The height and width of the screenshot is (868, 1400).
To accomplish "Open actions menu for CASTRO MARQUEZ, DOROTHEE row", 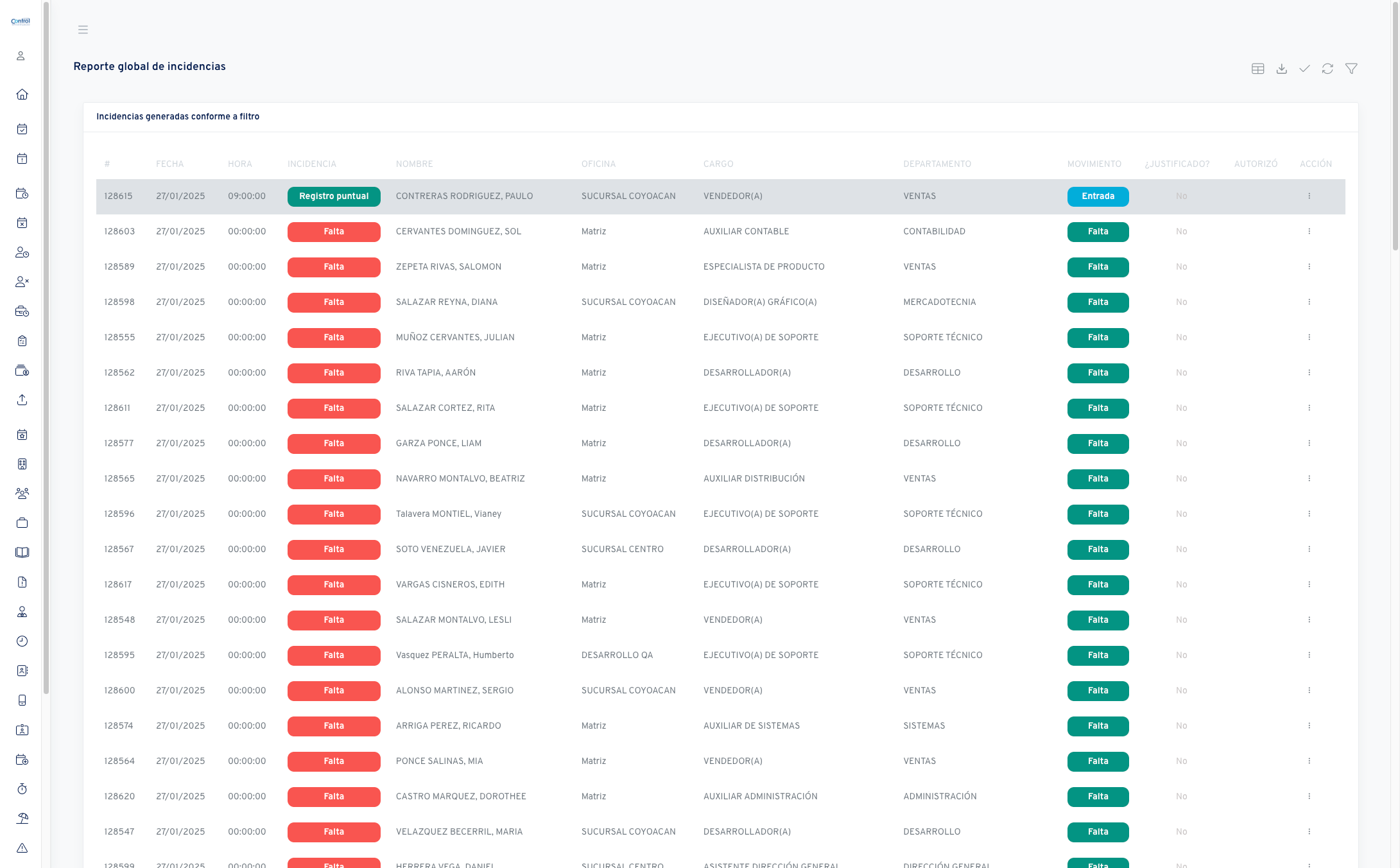I will [x=1309, y=797].
